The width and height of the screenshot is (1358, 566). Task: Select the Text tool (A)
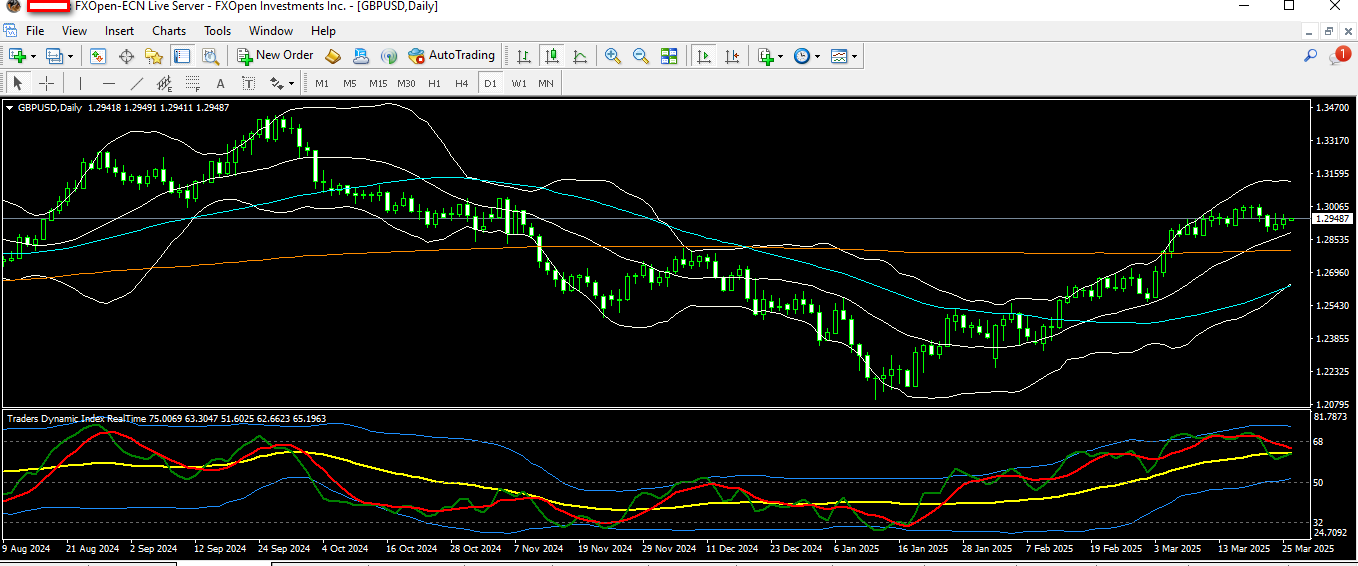point(220,83)
